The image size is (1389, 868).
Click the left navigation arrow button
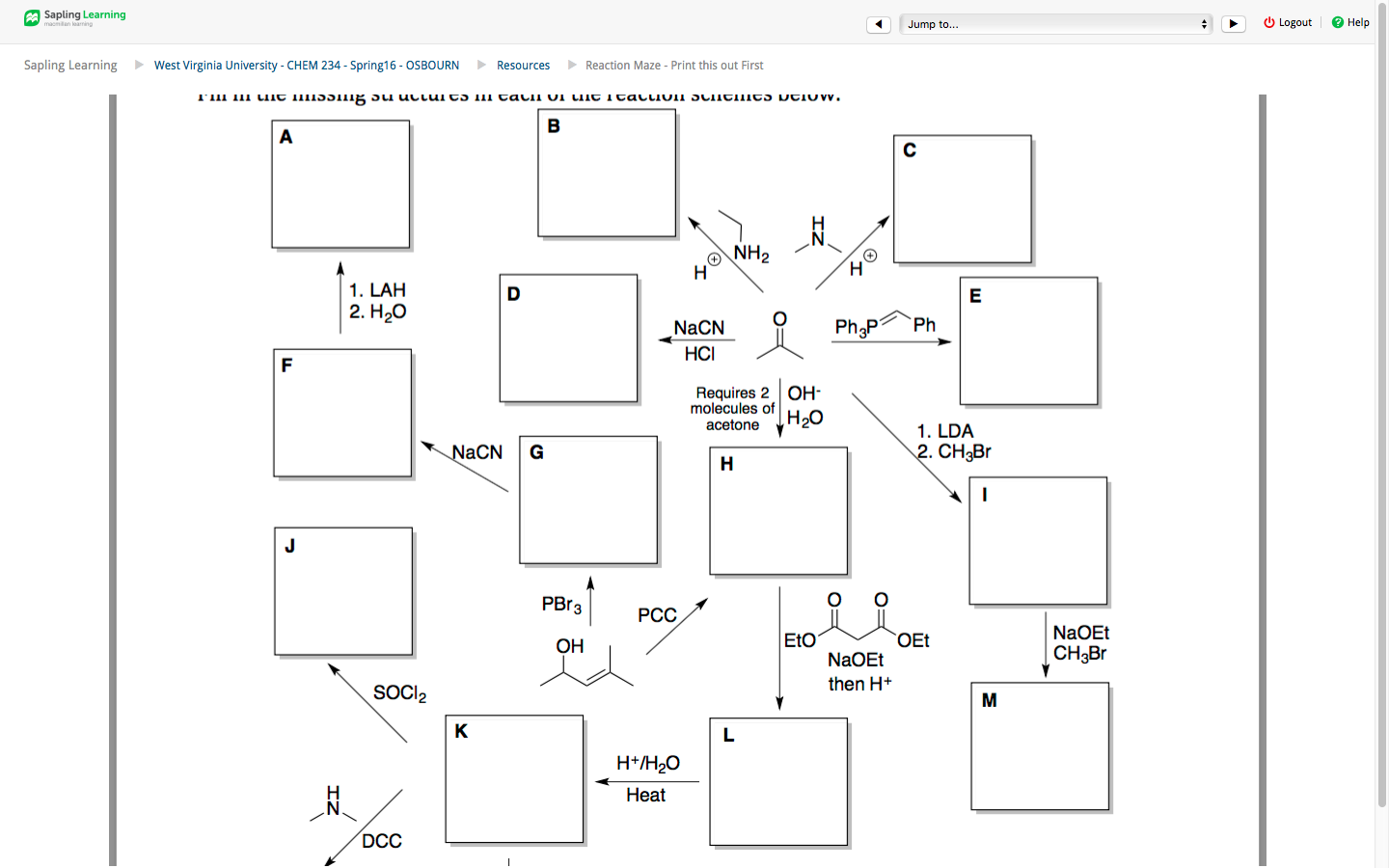coord(879,23)
